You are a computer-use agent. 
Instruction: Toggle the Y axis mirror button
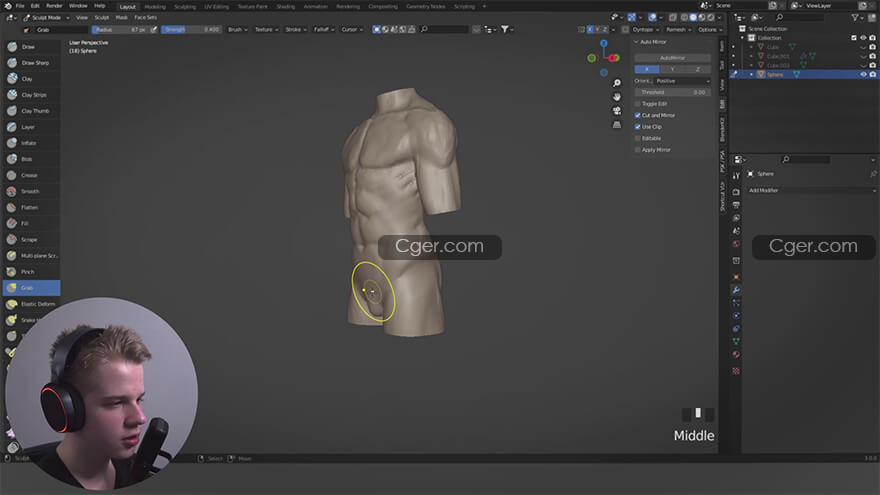(672, 69)
